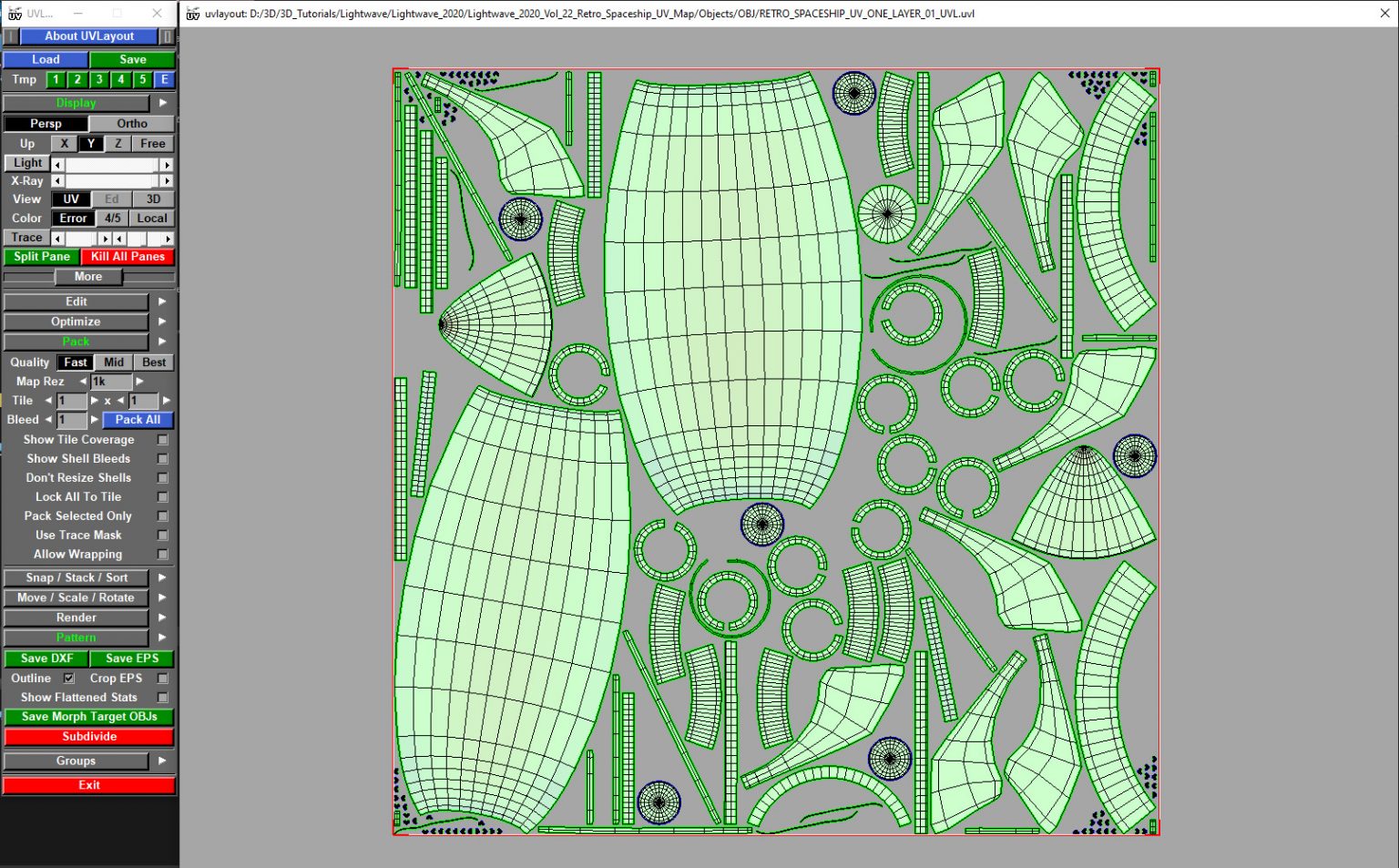Load a model into UVLayout

[x=45, y=59]
